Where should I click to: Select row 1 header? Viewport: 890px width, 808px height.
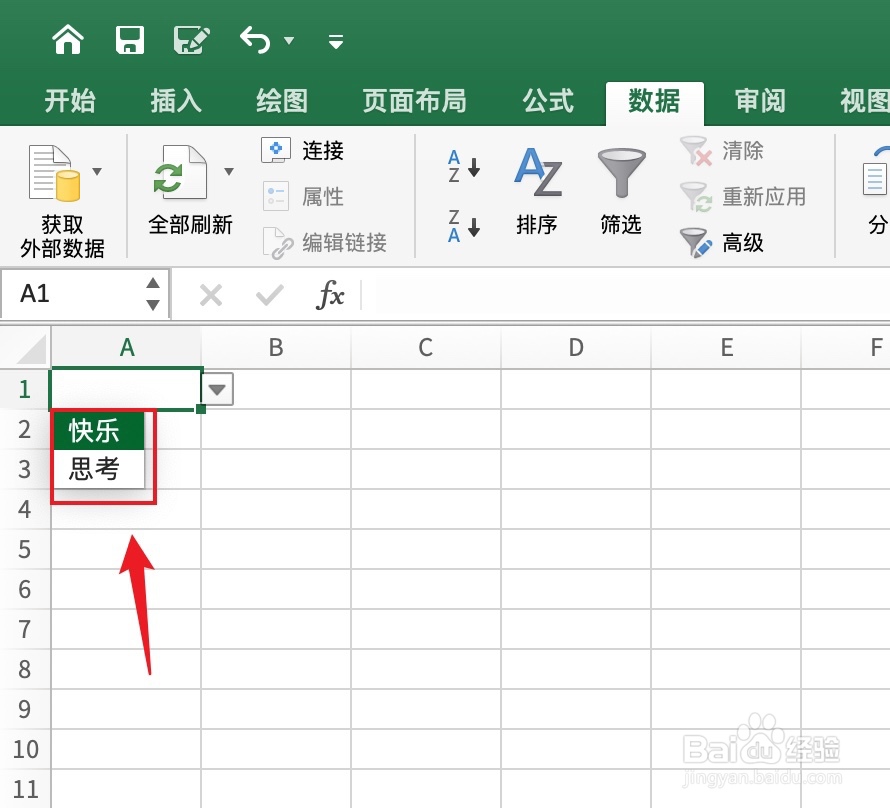25,389
